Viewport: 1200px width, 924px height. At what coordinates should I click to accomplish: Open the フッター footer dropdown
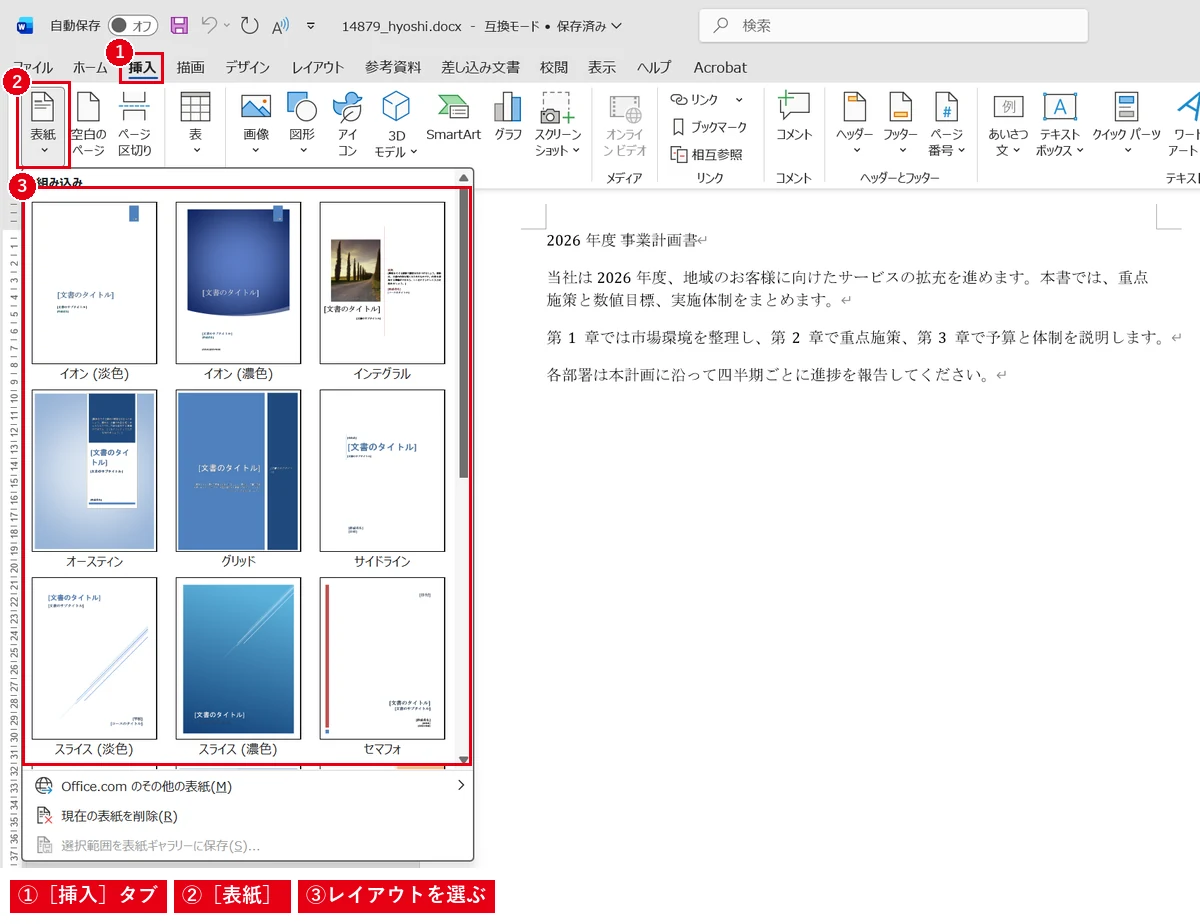coord(901,124)
